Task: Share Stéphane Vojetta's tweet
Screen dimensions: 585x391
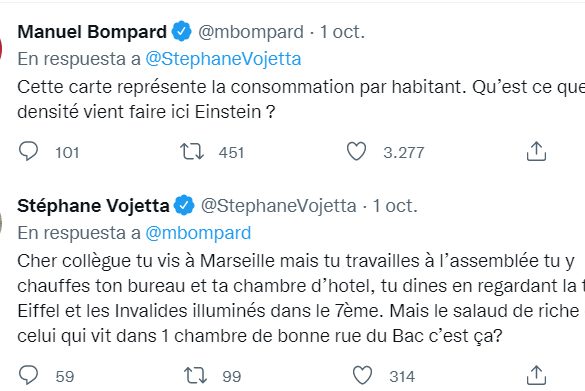Action: pyautogui.click(x=536, y=375)
